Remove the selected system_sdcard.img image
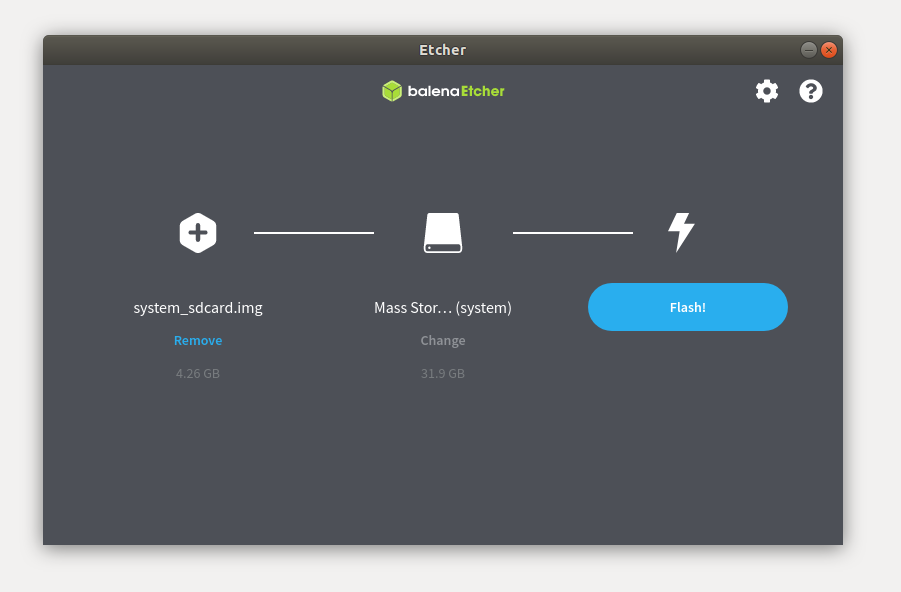 coord(198,340)
